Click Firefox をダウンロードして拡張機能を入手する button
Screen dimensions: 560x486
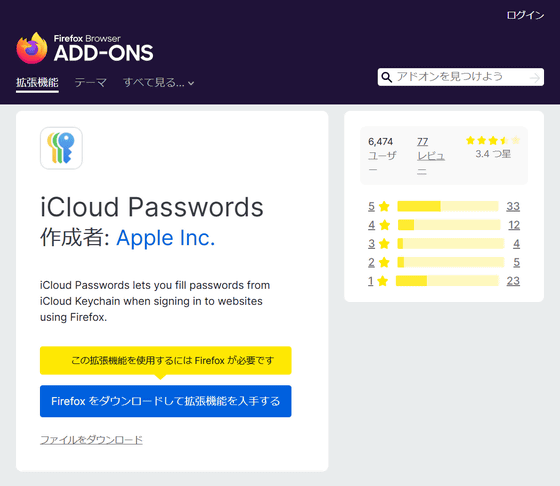coord(166,401)
